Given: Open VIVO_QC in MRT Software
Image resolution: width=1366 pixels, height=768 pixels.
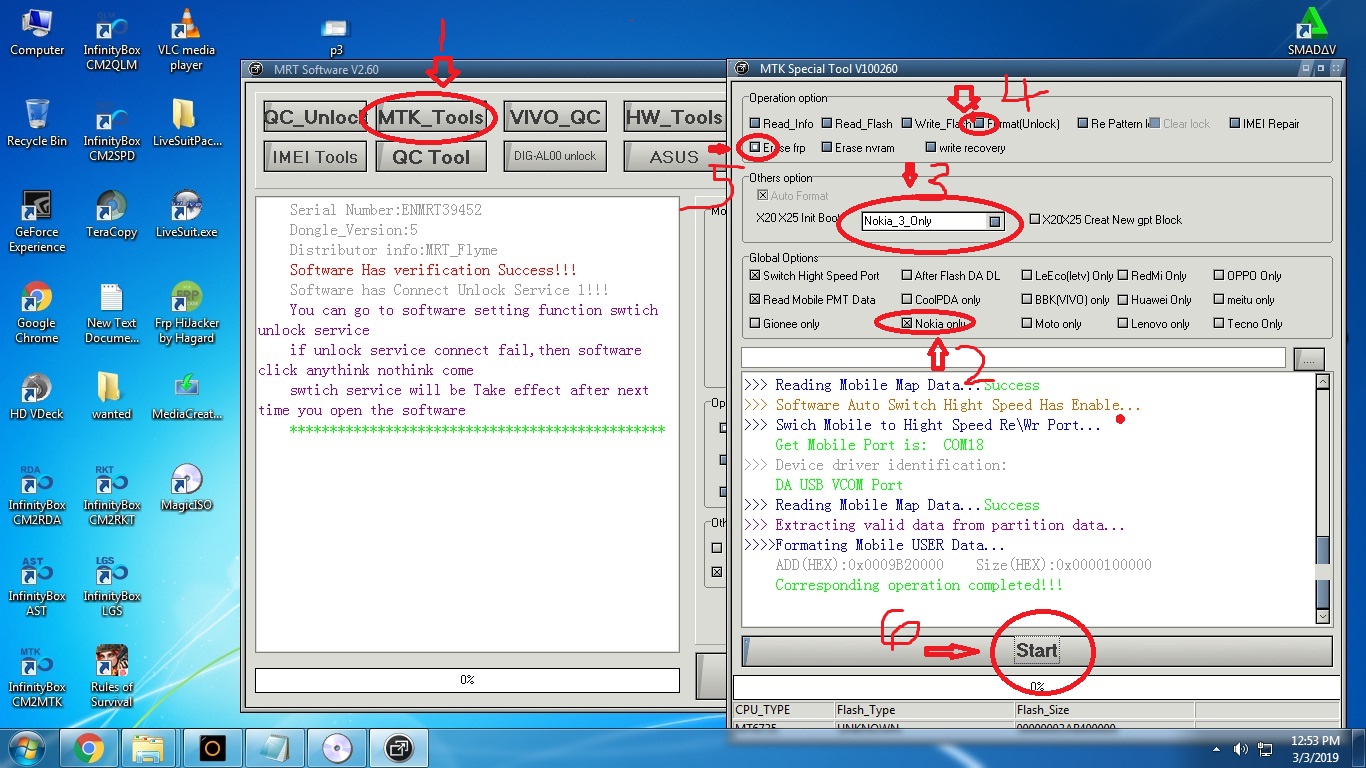Looking at the screenshot, I should pyautogui.click(x=555, y=118).
